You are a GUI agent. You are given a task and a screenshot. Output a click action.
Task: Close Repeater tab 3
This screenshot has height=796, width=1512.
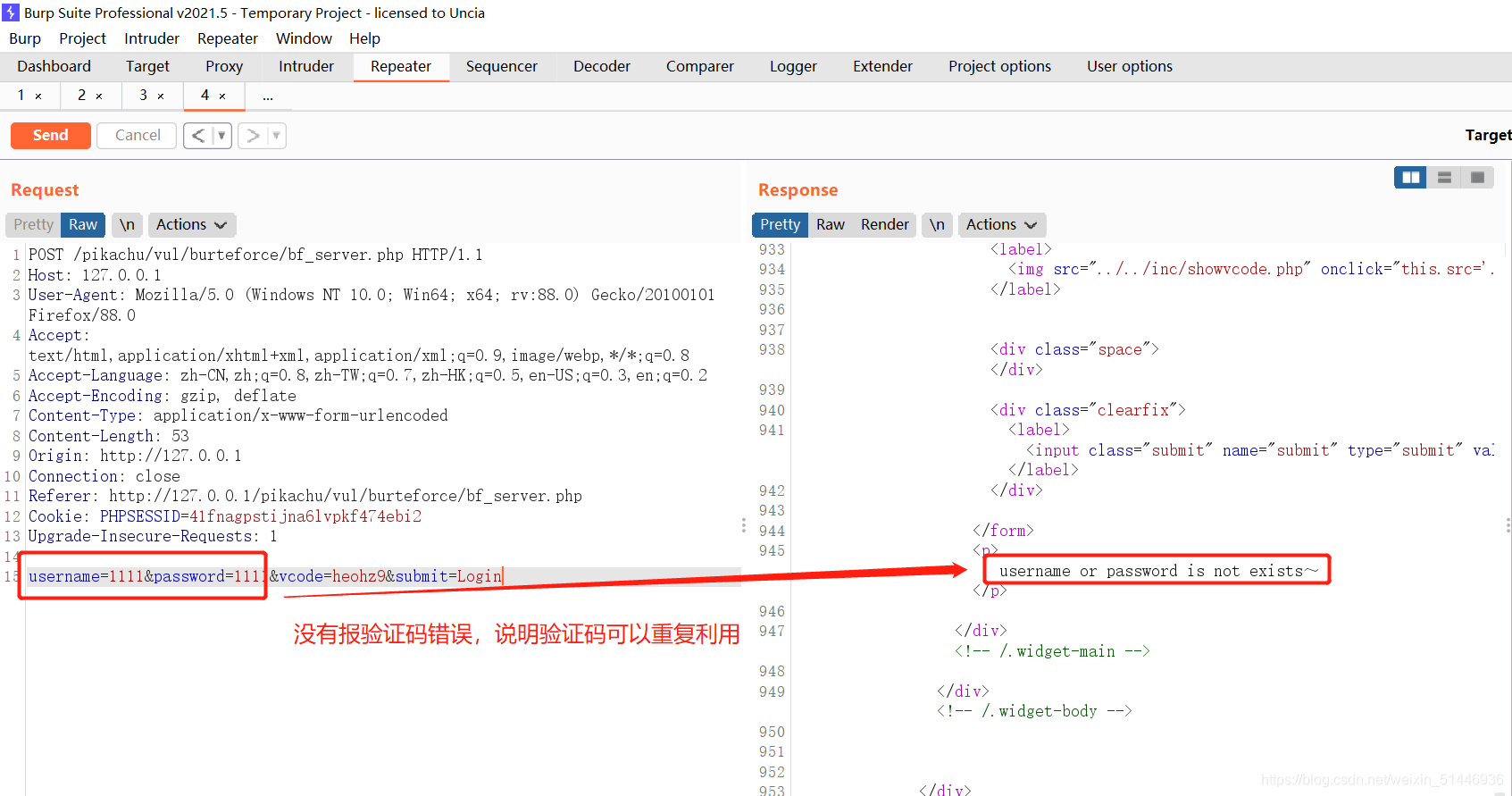pos(161,96)
